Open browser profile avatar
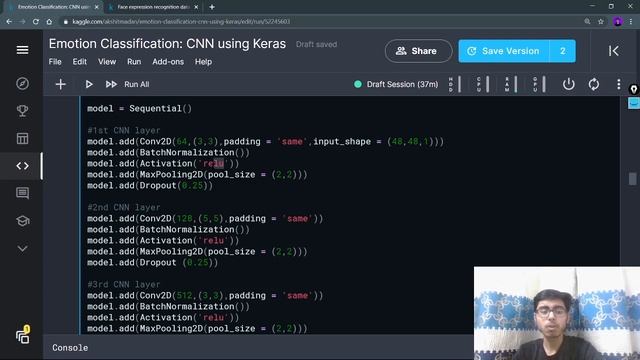Viewport: 640px width, 360px height. coord(618,21)
